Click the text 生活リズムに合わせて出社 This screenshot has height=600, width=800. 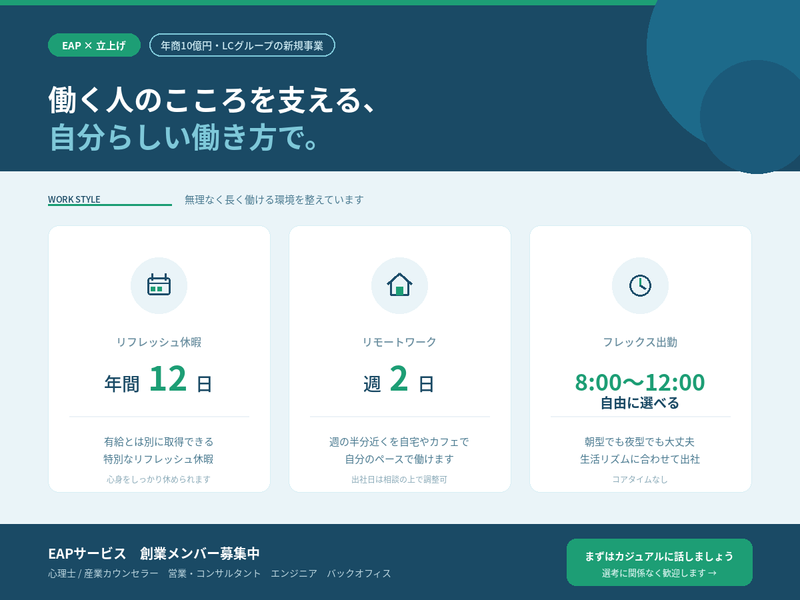[640, 459]
